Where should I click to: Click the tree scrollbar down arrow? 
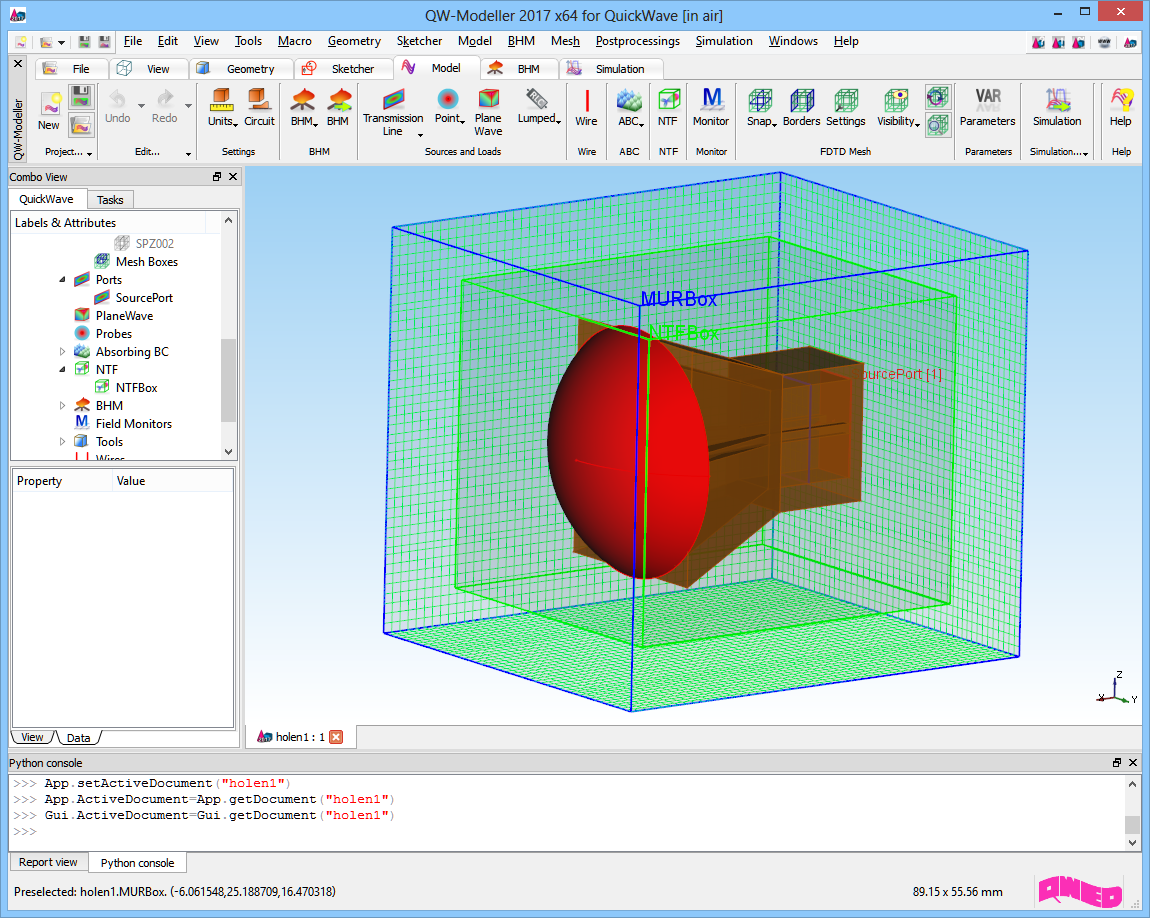(229, 452)
